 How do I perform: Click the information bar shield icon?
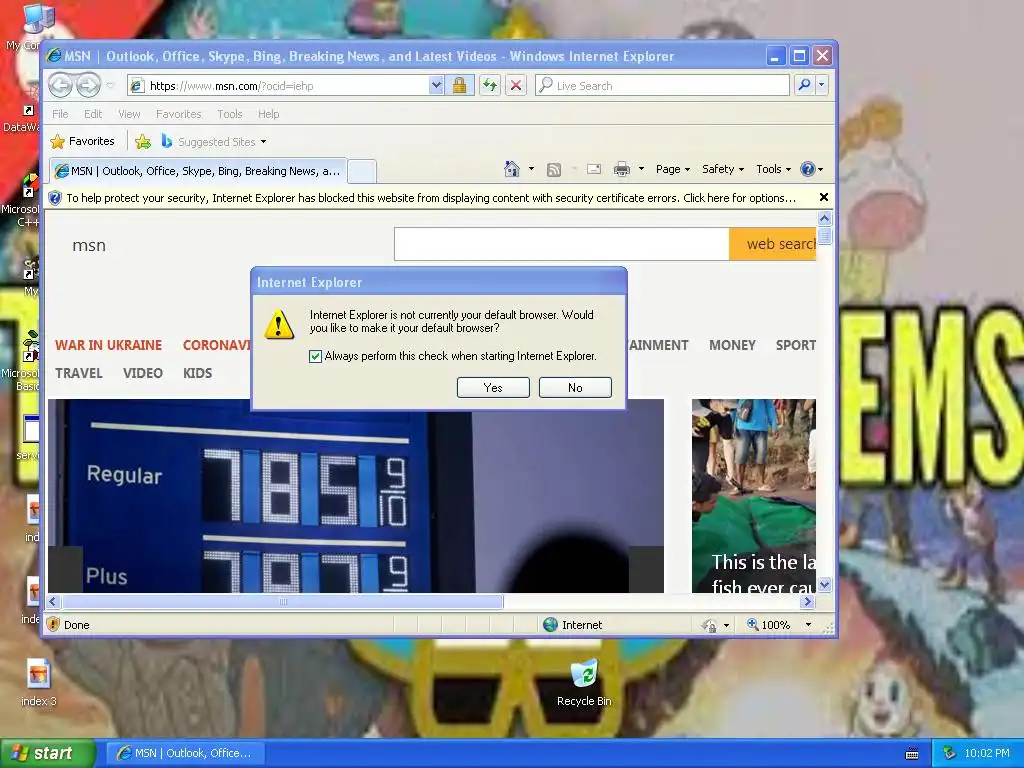(x=55, y=198)
